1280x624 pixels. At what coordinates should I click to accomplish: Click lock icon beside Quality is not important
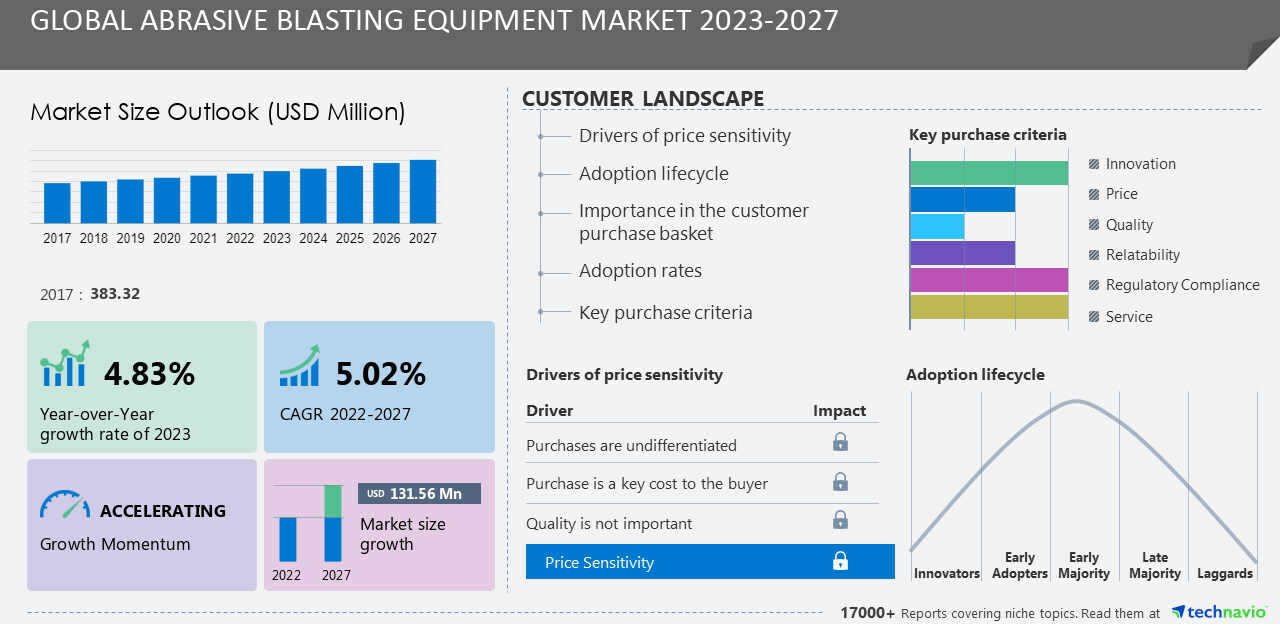[x=840, y=520]
